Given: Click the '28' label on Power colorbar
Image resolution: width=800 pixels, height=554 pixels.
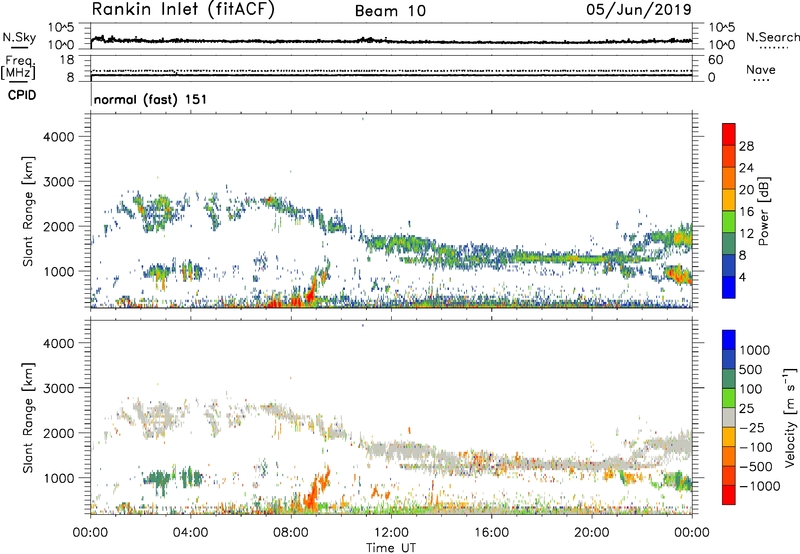Looking at the screenshot, I should [746, 146].
